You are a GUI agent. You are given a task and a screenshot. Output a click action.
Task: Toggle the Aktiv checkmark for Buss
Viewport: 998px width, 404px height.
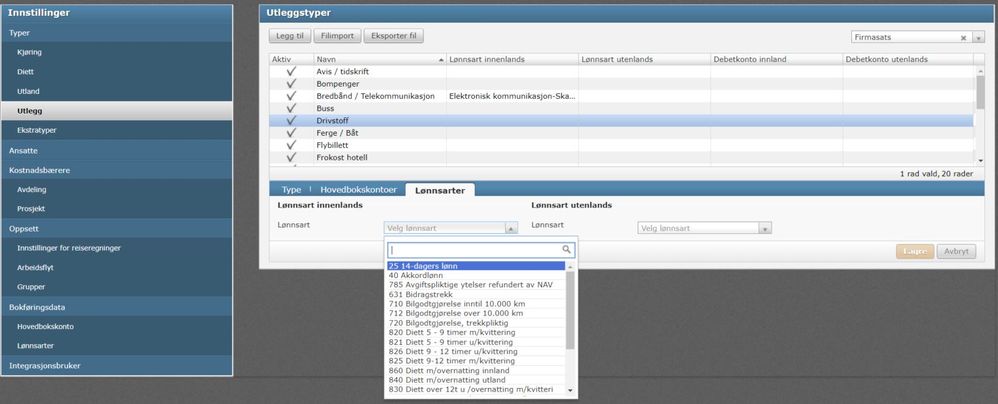292,108
